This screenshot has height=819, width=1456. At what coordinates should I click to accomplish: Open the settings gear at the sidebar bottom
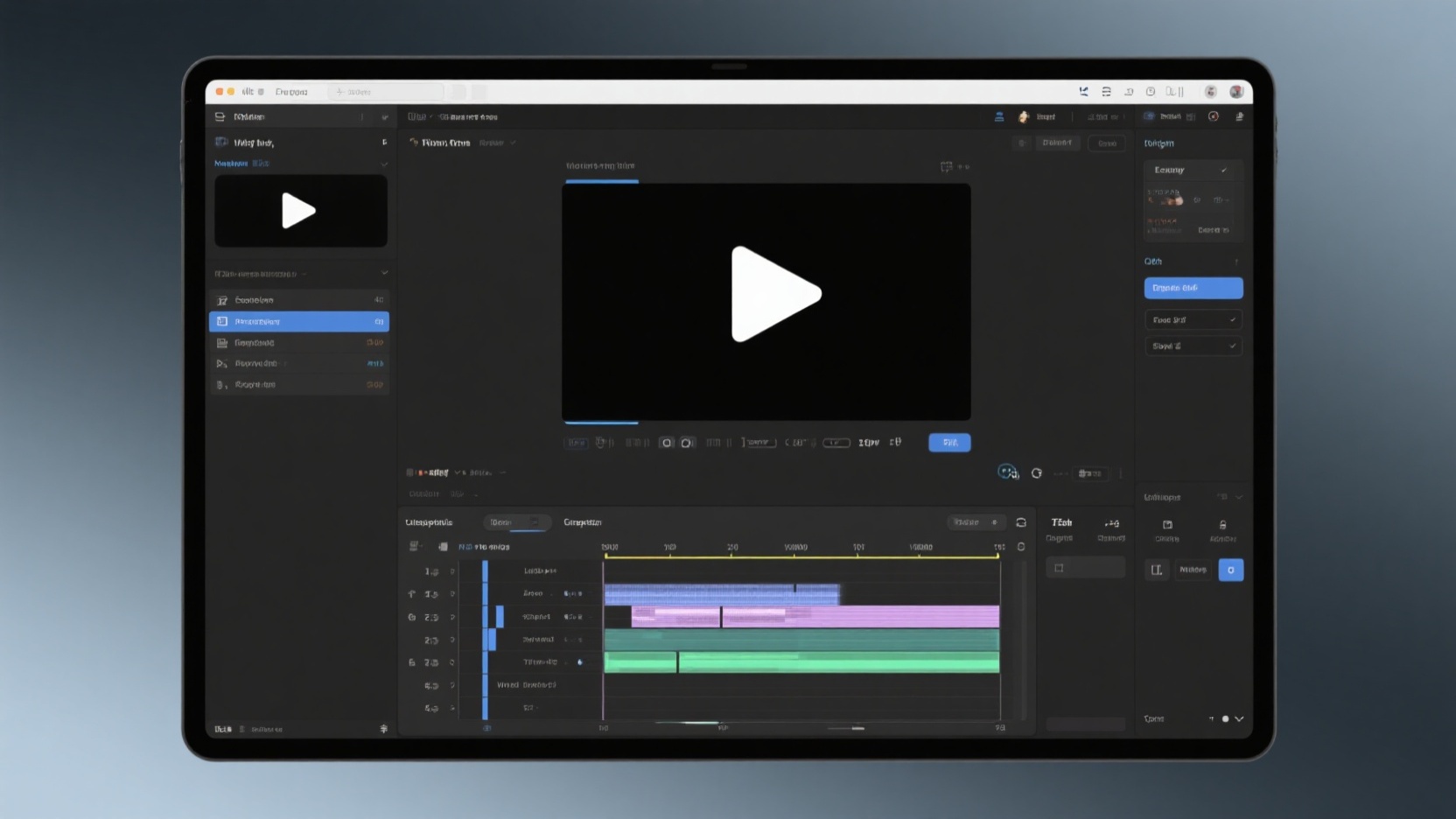pos(384,729)
